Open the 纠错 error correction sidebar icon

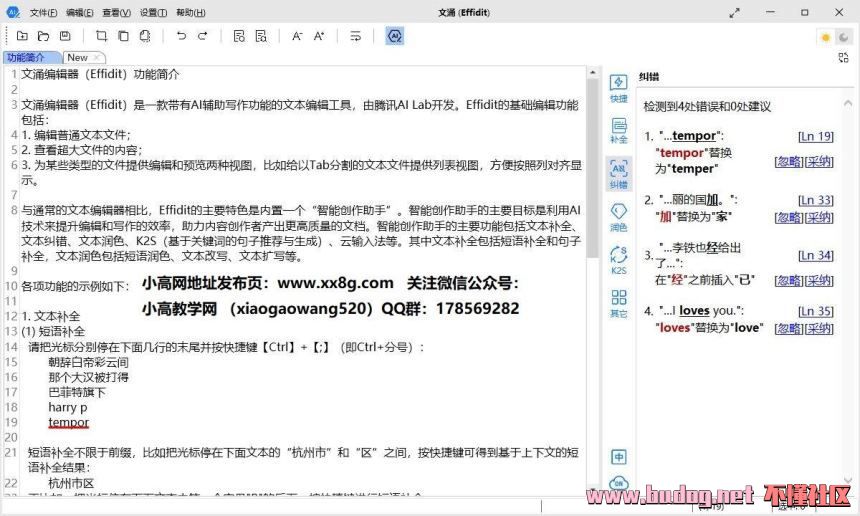pyautogui.click(x=619, y=174)
